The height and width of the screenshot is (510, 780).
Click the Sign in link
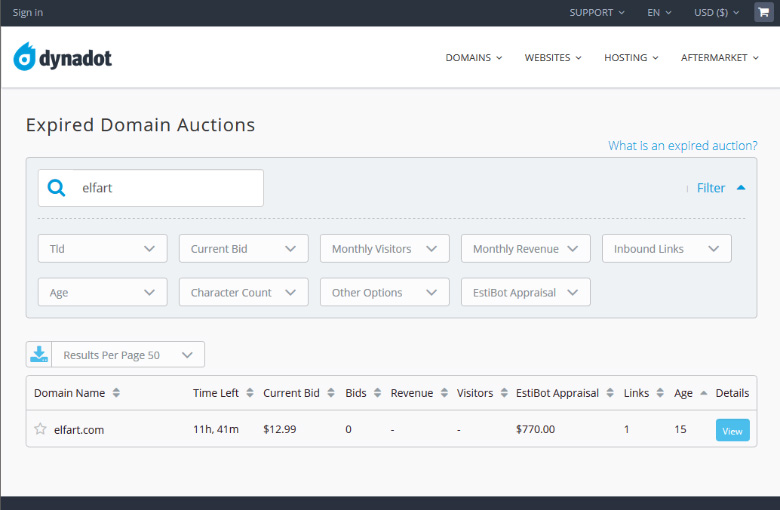[28, 12]
